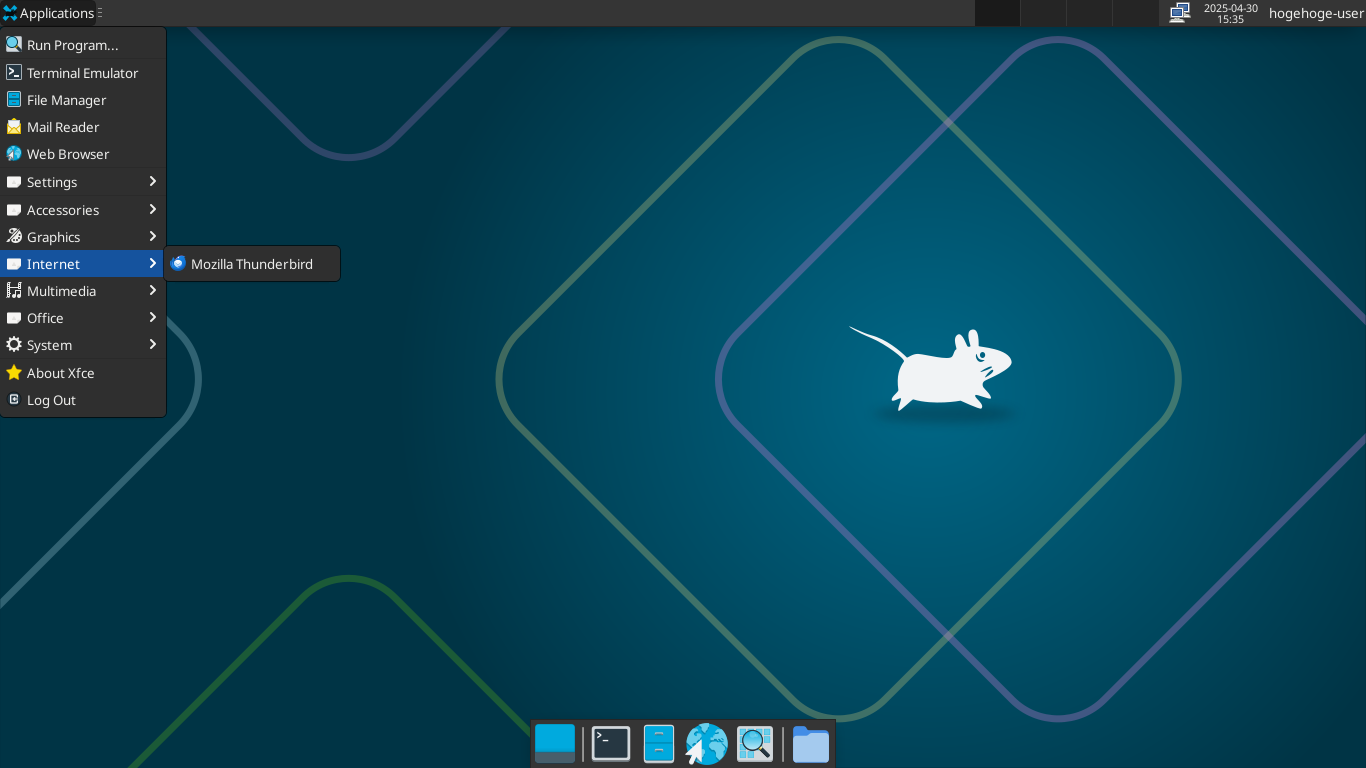Launch Terminal Emulator from the Applications menu
This screenshot has height=768, width=1366.
pyautogui.click(x=83, y=73)
